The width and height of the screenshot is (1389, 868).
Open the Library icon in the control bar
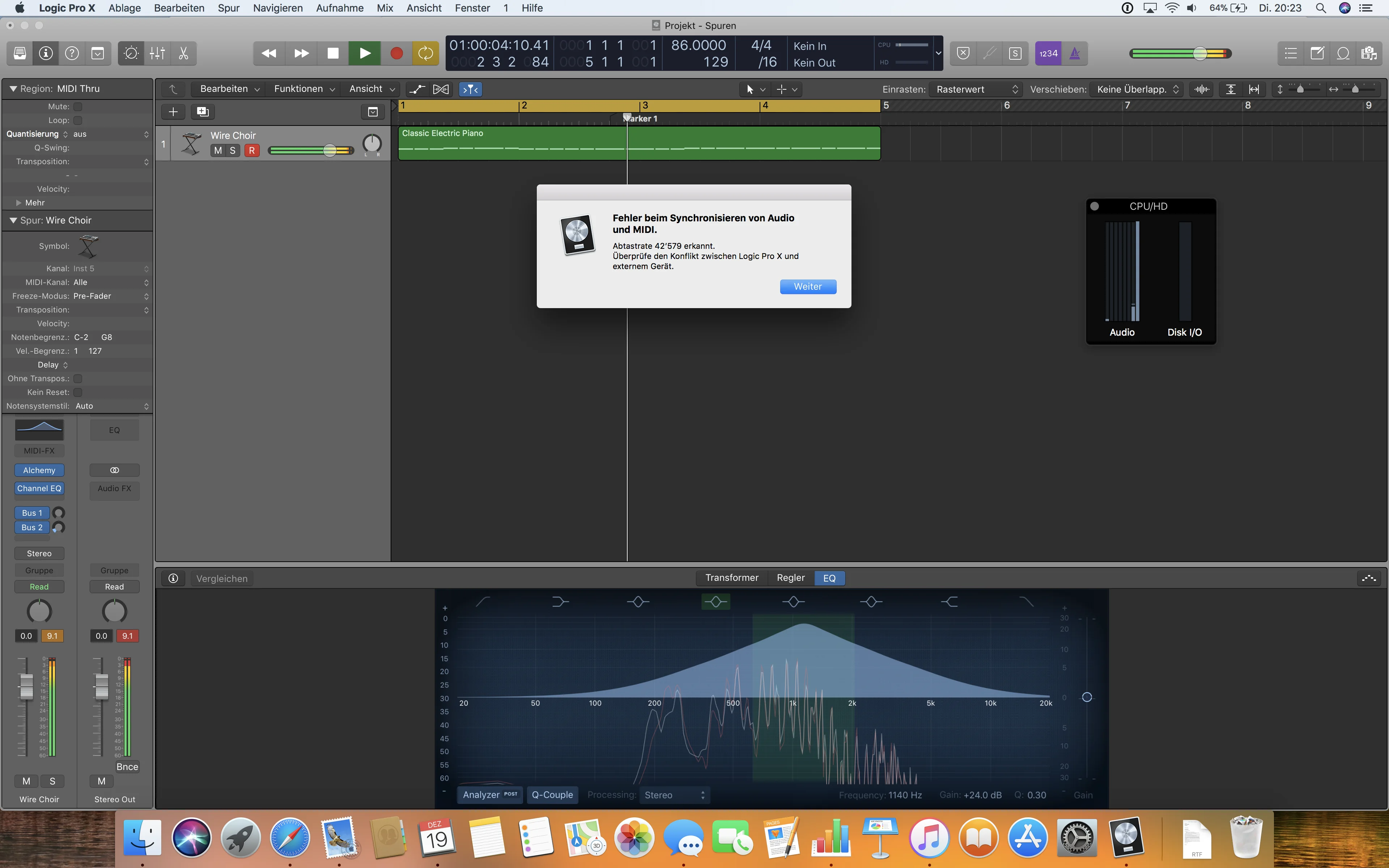click(x=20, y=54)
